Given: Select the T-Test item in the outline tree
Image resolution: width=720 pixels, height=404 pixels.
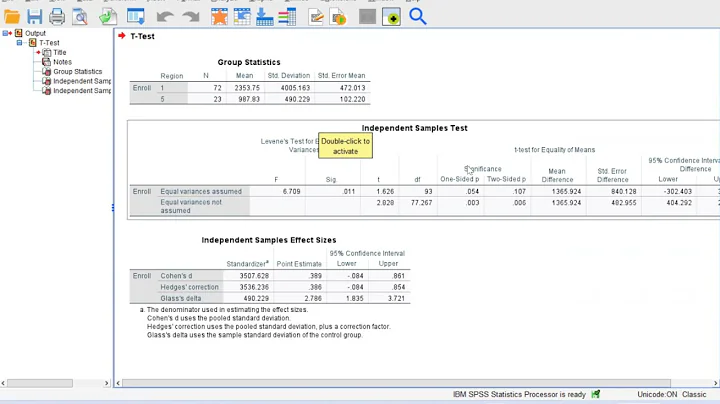Looking at the screenshot, I should coord(49,43).
